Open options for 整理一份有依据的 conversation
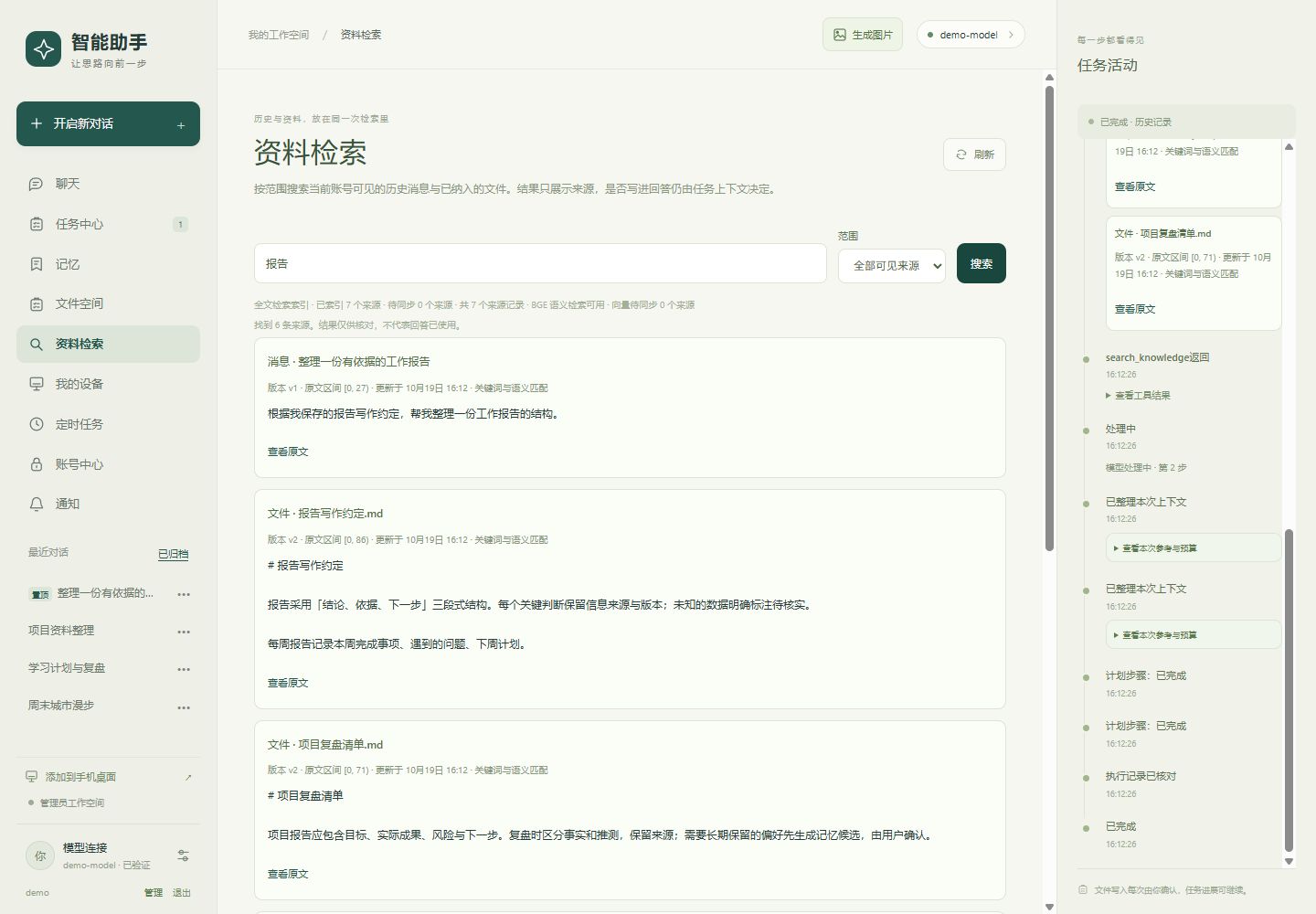 (x=184, y=594)
